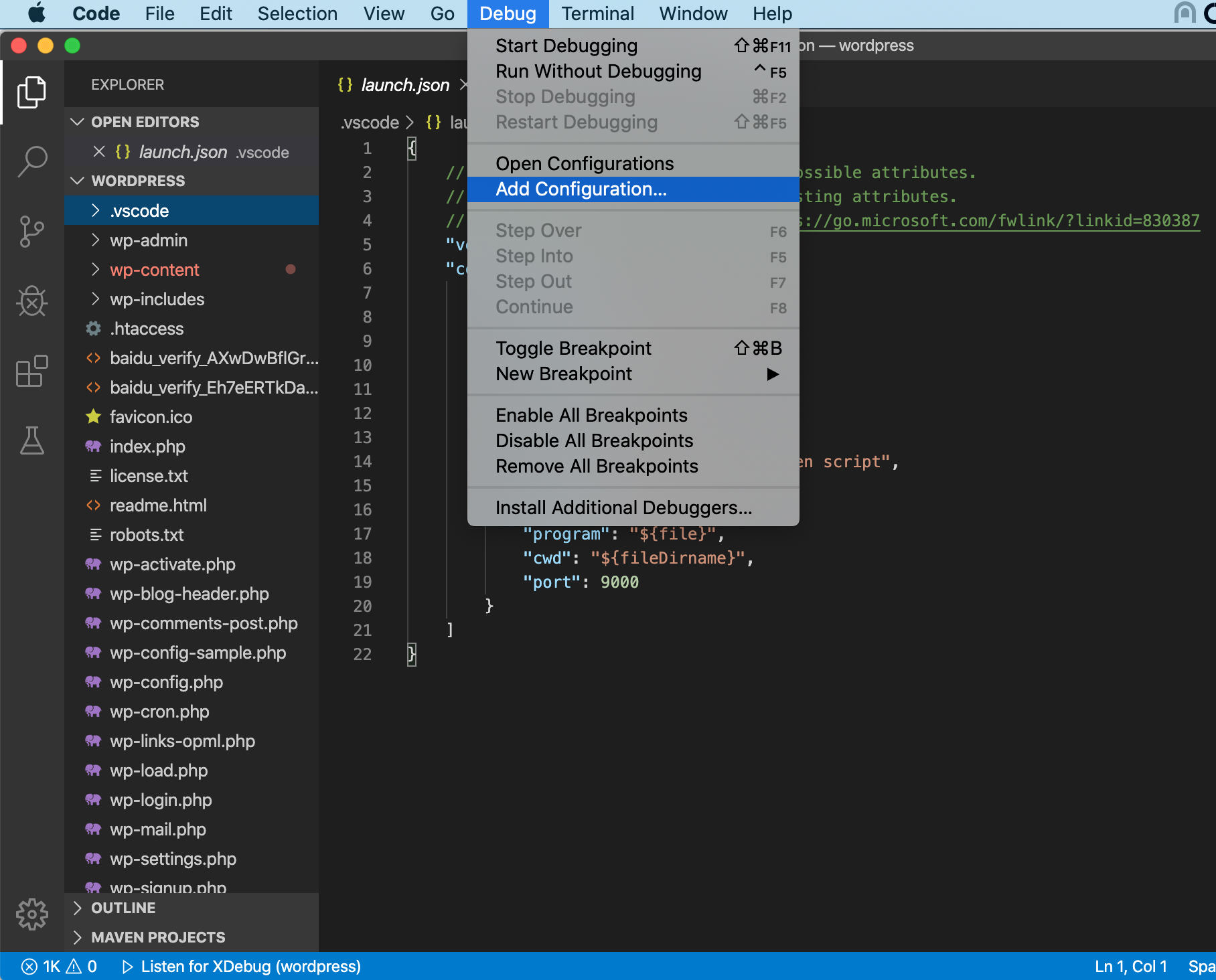Open the Source Control view icon

click(31, 232)
